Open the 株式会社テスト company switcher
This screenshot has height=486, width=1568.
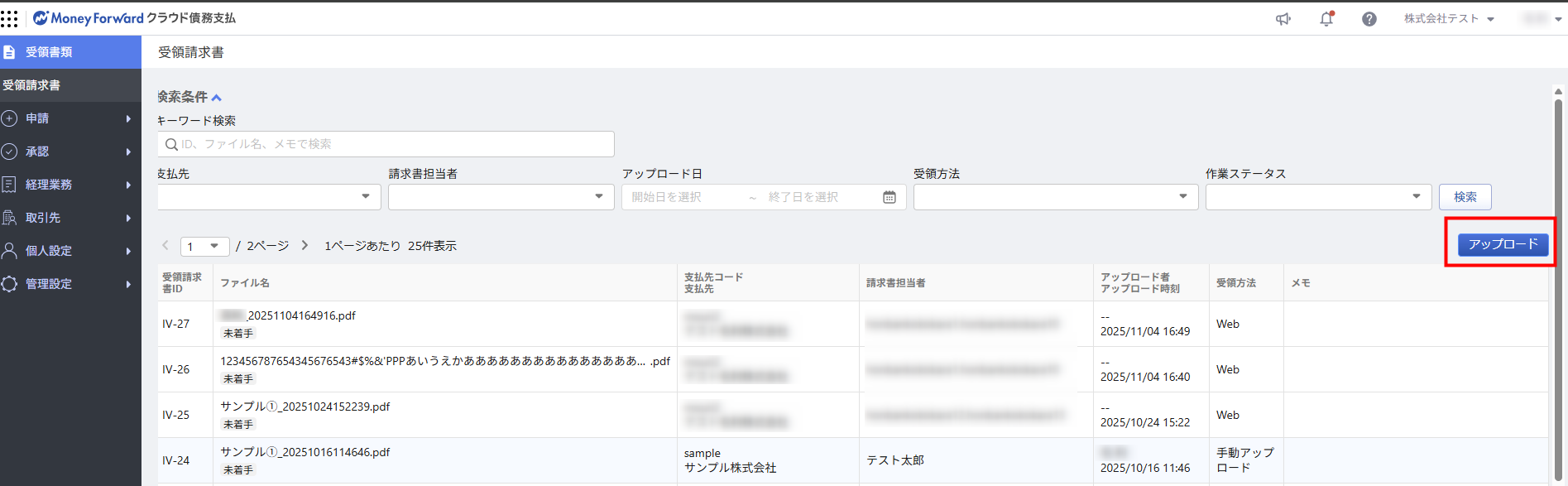pyautogui.click(x=1448, y=19)
